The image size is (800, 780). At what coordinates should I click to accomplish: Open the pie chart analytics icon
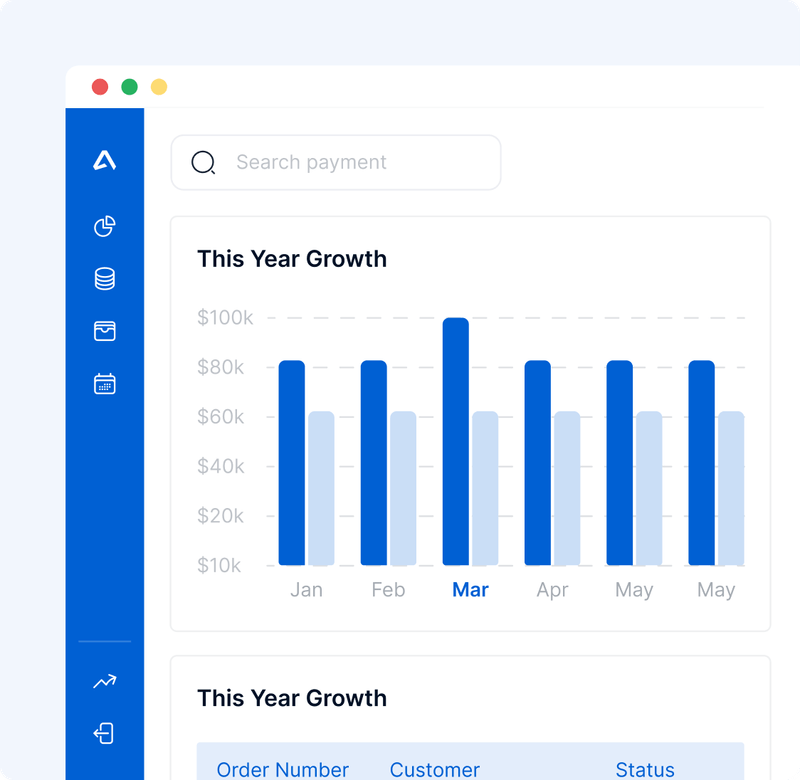104,226
